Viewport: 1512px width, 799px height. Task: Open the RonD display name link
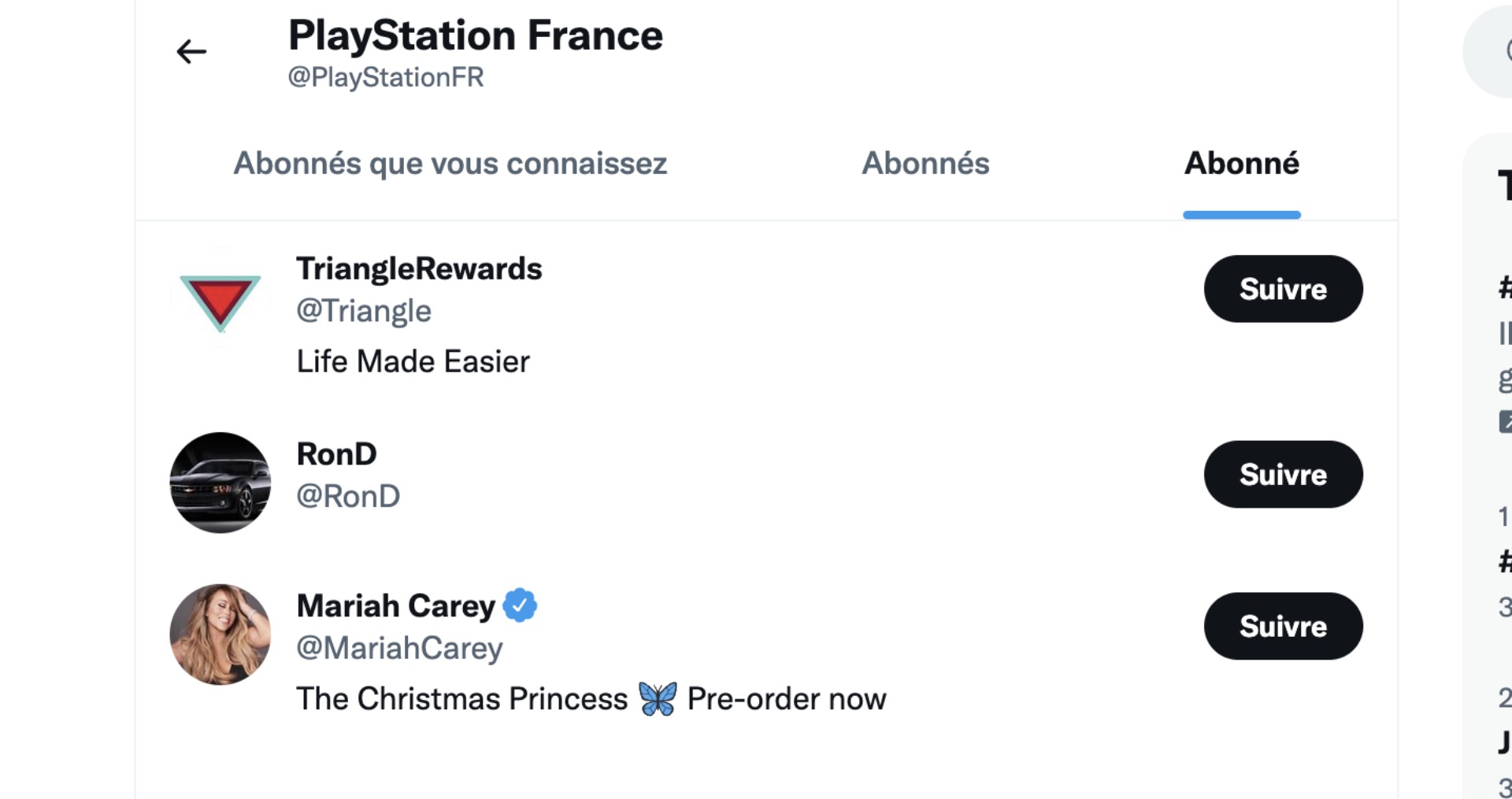click(337, 454)
